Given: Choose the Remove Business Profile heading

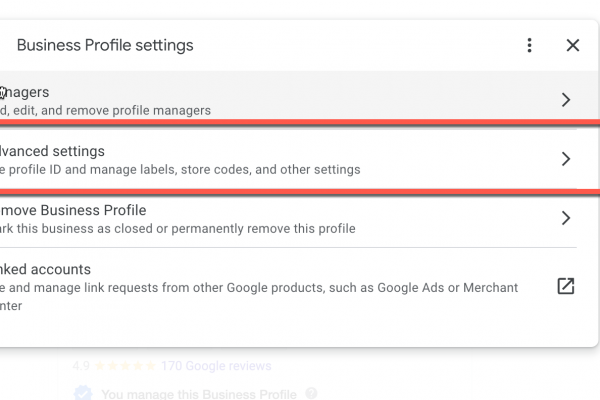Looking at the screenshot, I should click(x=73, y=210).
